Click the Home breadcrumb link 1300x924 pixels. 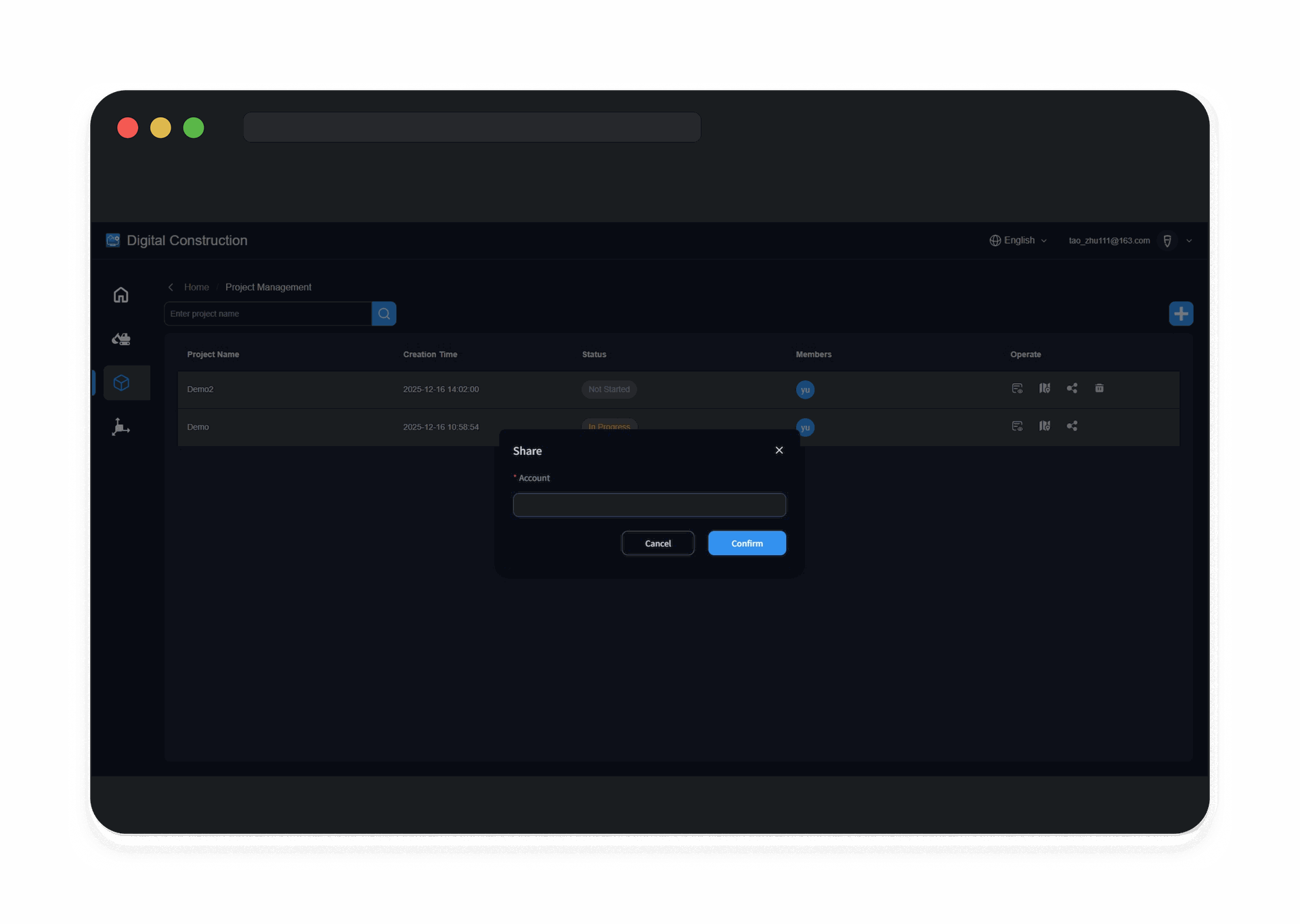[x=196, y=287]
